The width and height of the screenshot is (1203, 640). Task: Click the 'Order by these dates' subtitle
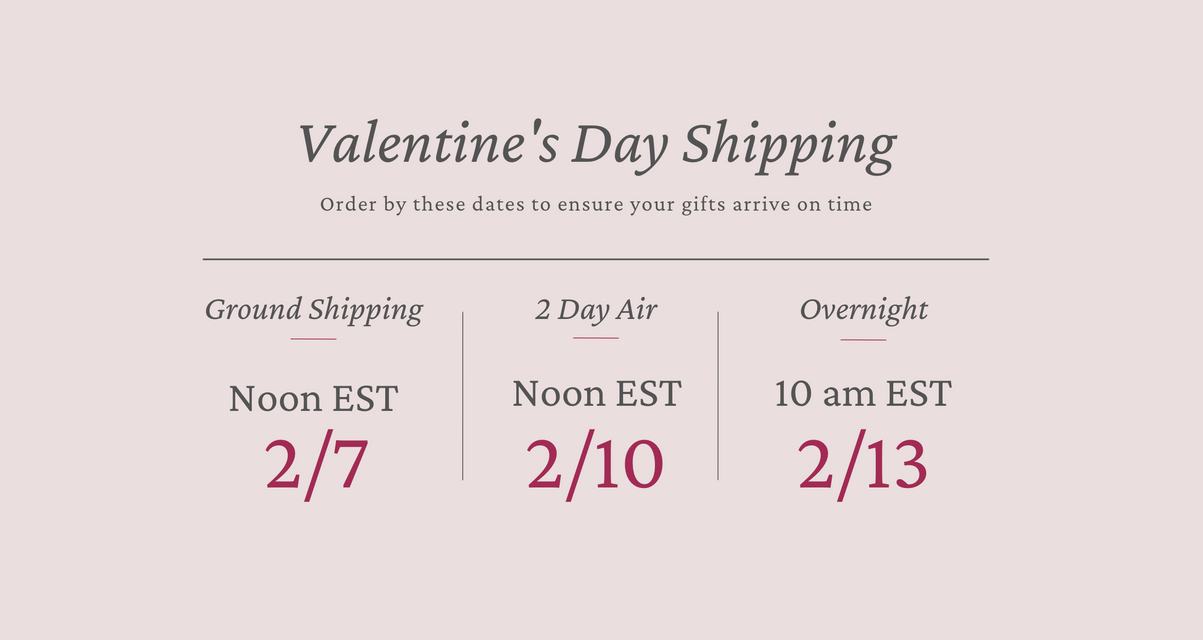point(596,204)
